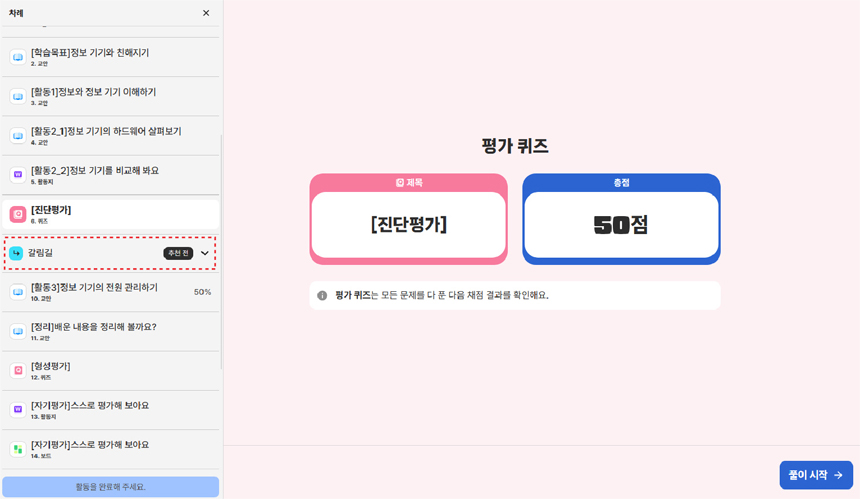
Task: Click the [학습목표] lesson slide icon
Action: pyautogui.click(x=18, y=57)
